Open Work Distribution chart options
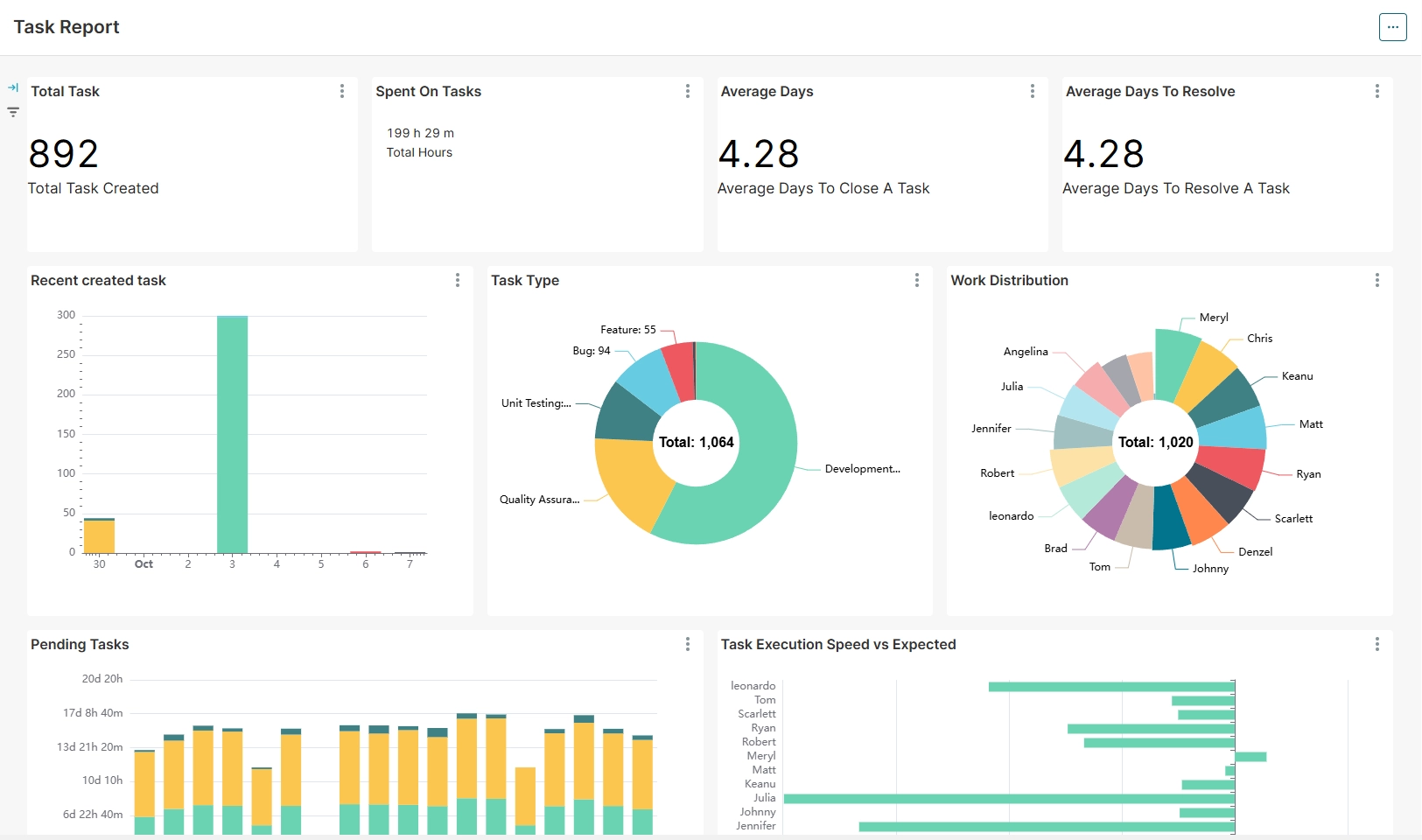 (1376, 280)
